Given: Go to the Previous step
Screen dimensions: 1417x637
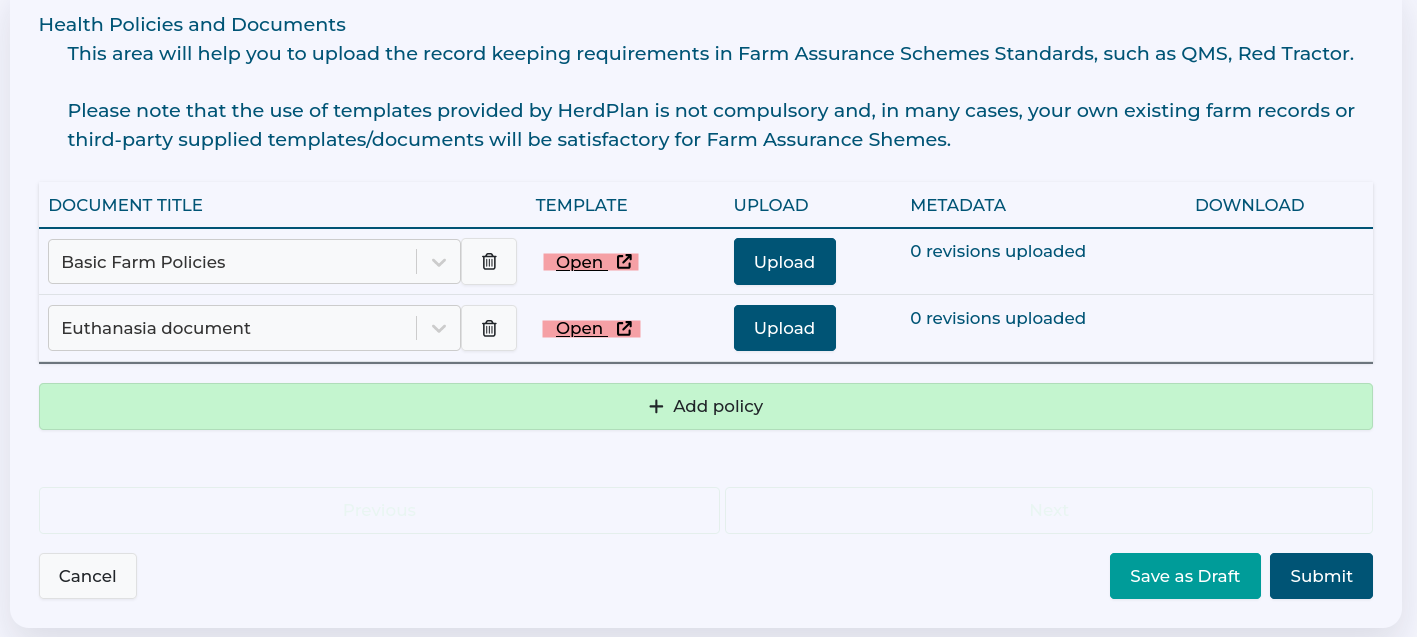Looking at the screenshot, I should pyautogui.click(x=379, y=510).
